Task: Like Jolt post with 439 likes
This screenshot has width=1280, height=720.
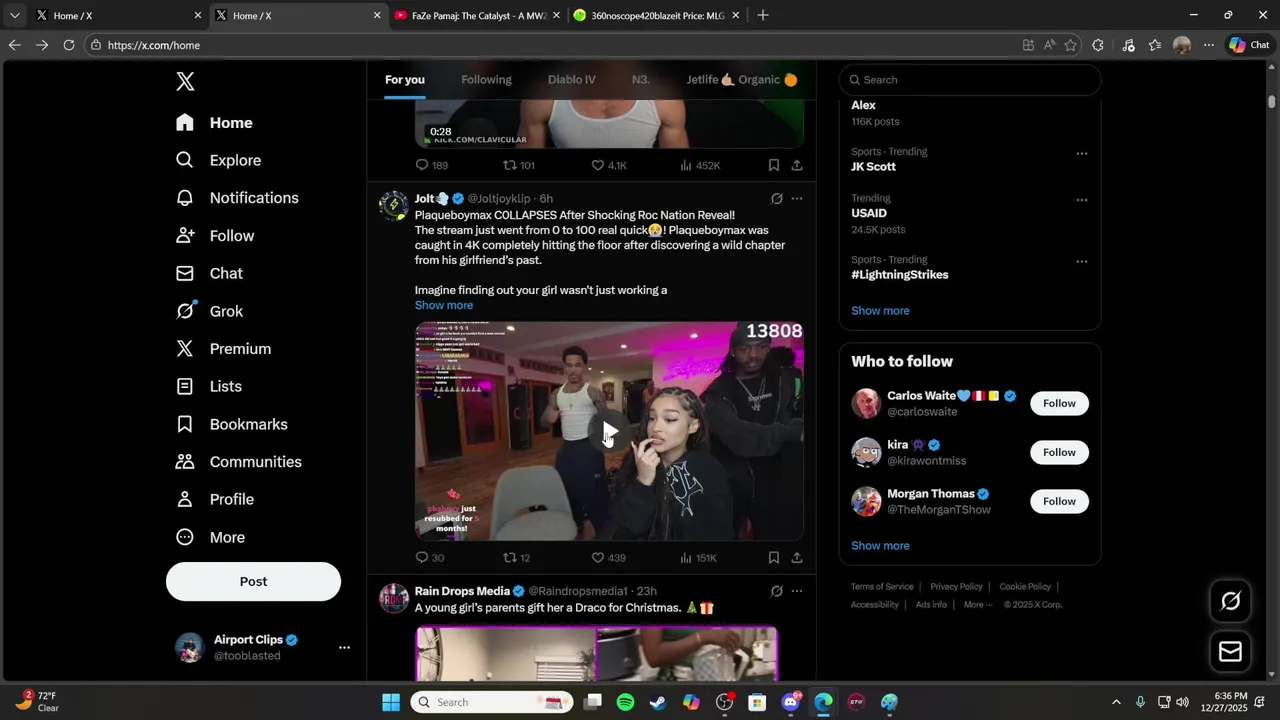Action: [608, 558]
